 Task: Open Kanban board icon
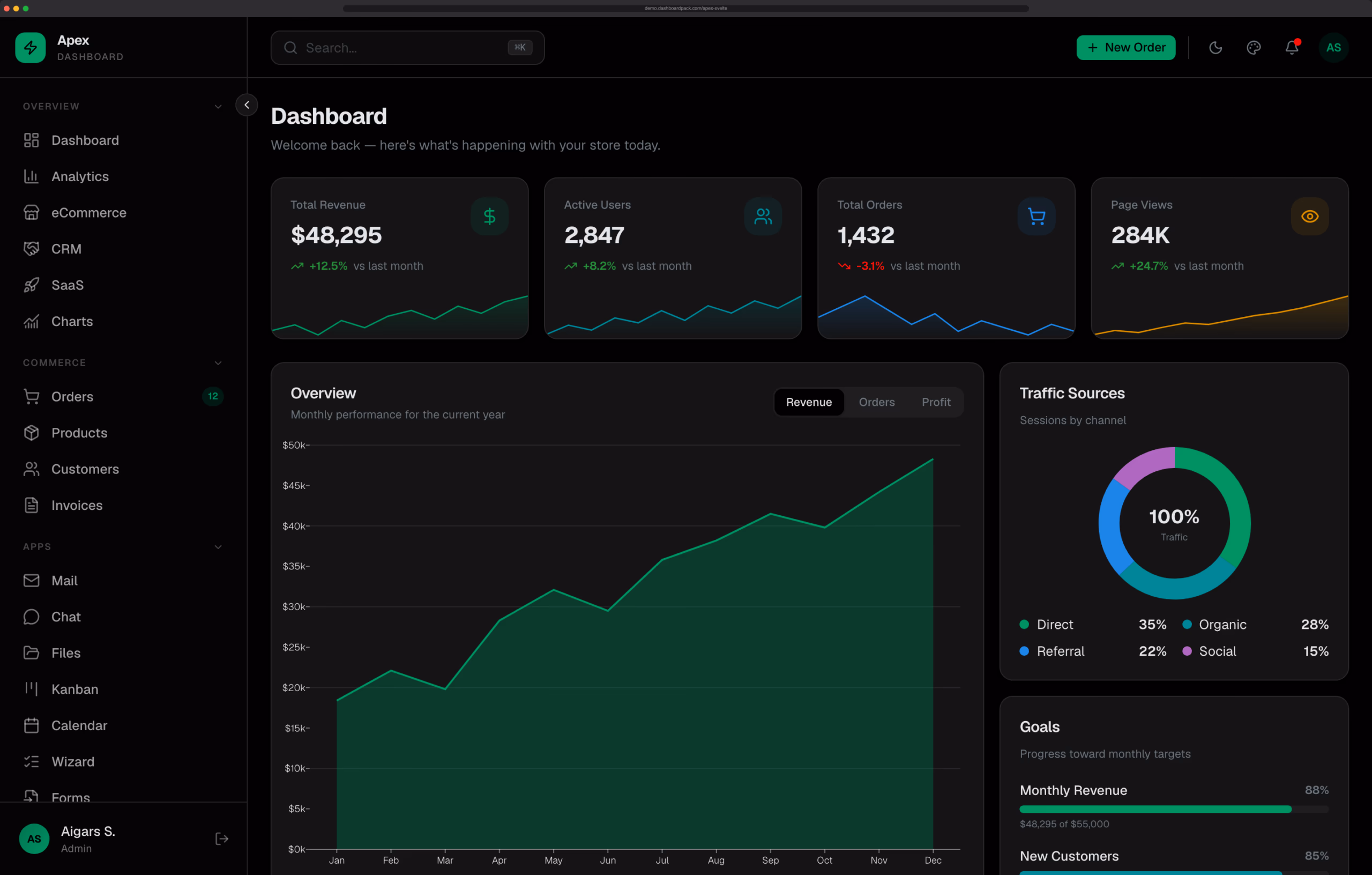(x=31, y=689)
